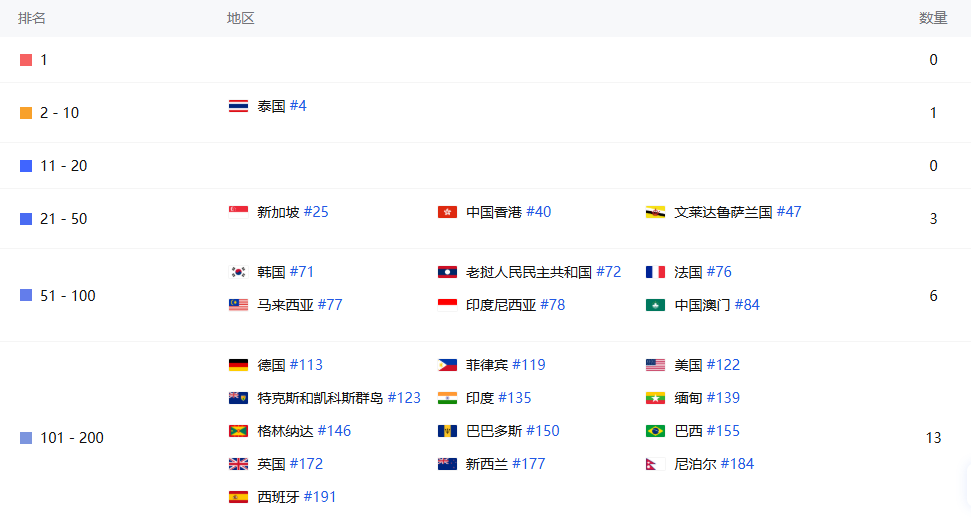Click the UK flag next to 英国
The image size is (971, 523).
point(238,464)
